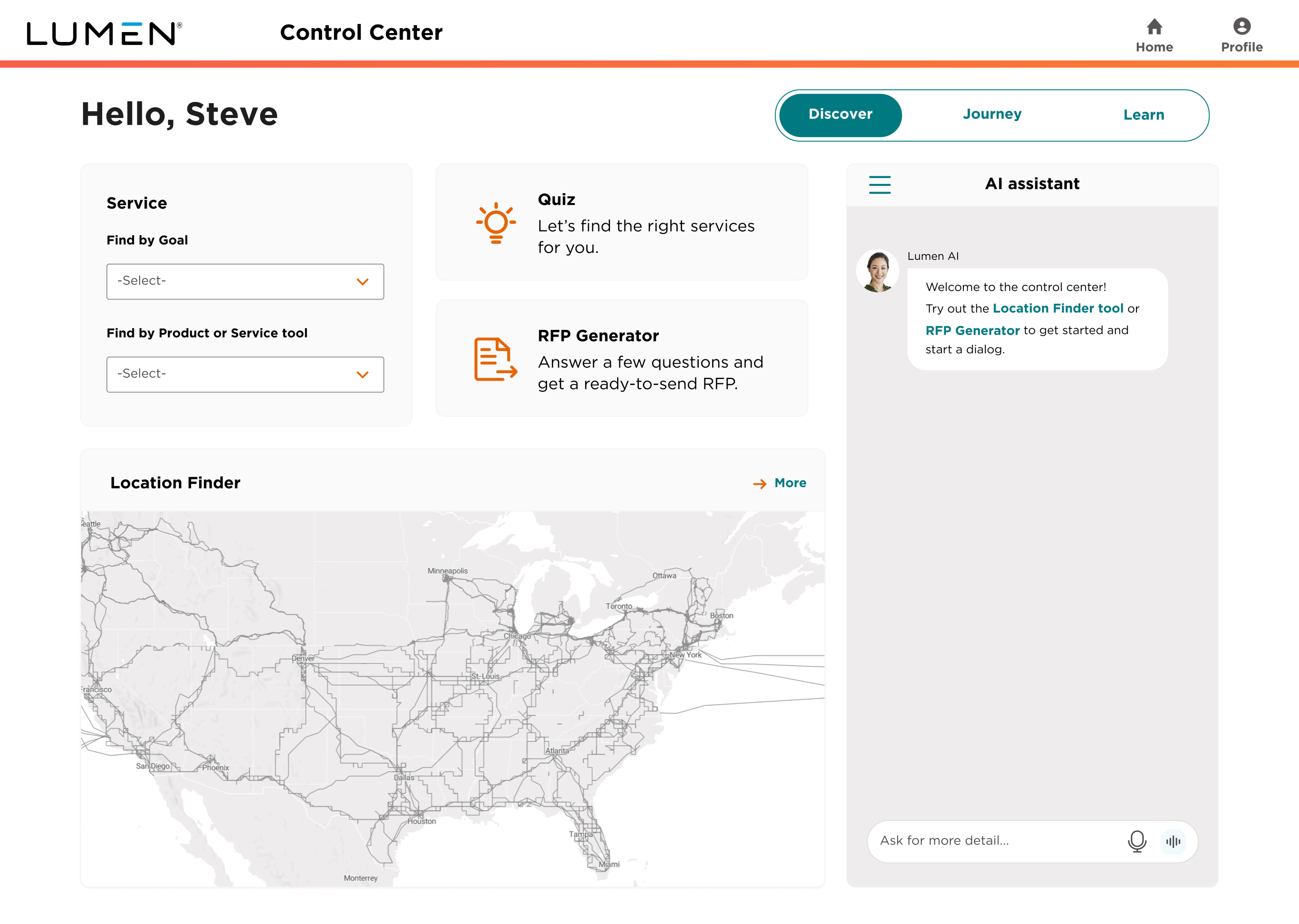Click the Denver label on the map
The width and height of the screenshot is (1299, 924).
[x=303, y=658]
